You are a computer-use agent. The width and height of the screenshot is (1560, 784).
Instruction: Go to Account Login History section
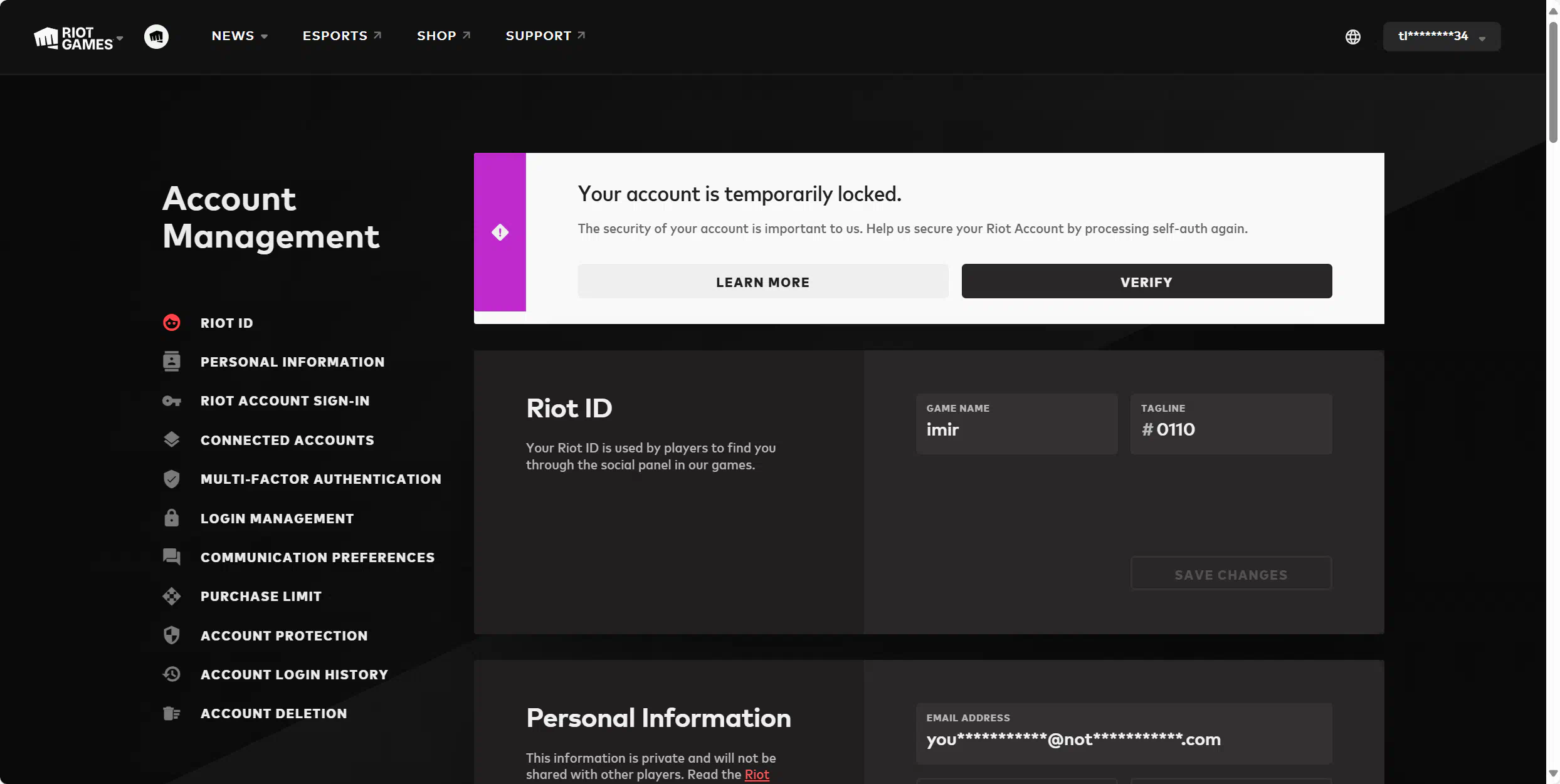294,674
